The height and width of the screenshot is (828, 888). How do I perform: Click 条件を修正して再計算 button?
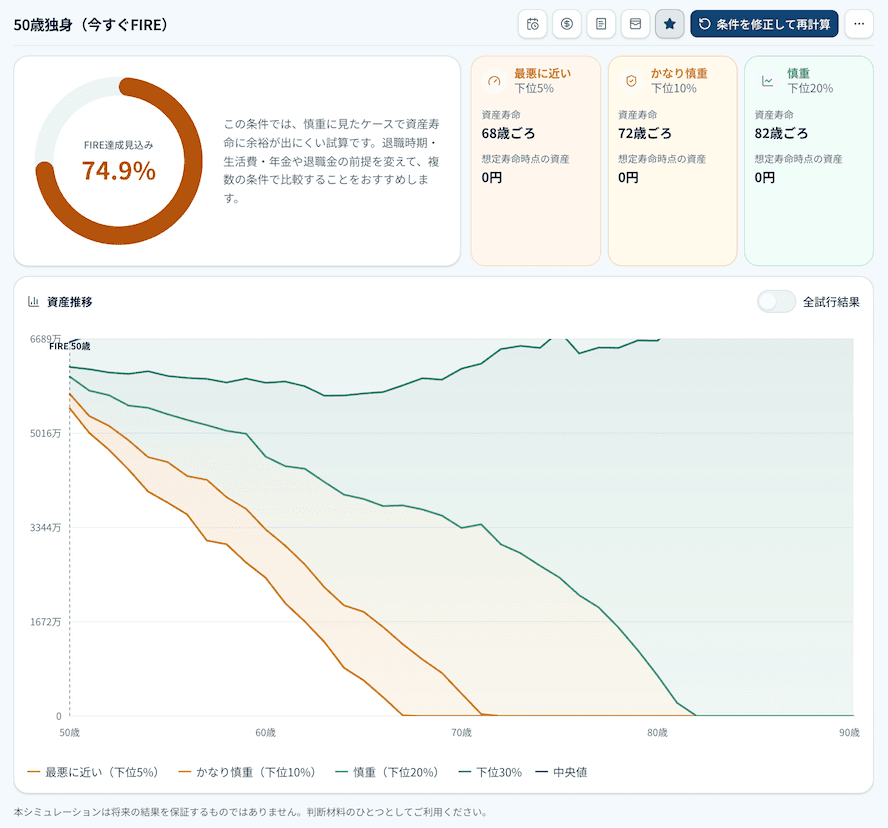(764, 24)
